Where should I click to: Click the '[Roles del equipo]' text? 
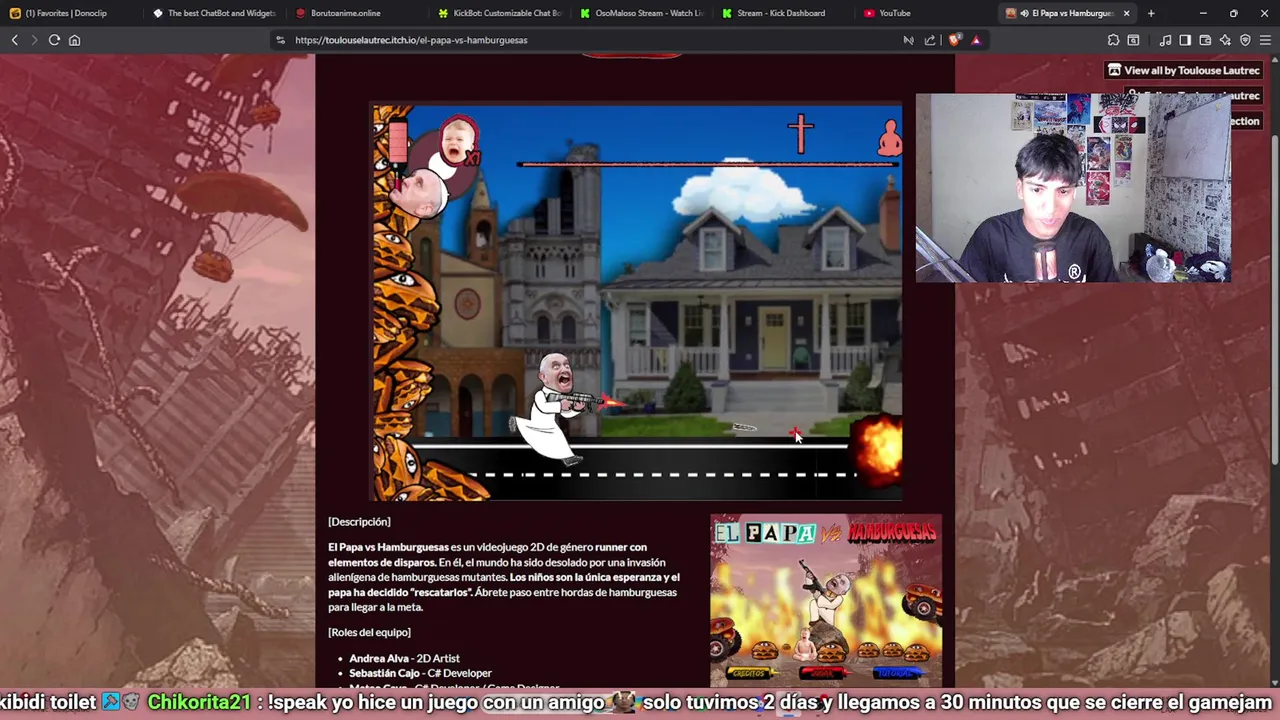(x=369, y=632)
